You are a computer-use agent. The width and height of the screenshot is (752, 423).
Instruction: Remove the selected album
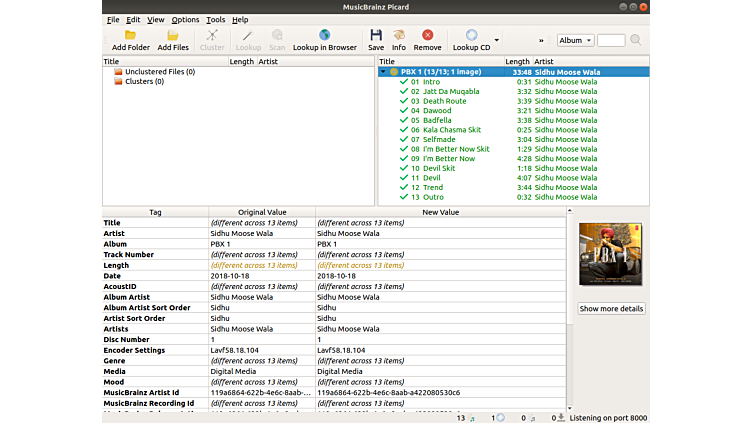(x=427, y=35)
